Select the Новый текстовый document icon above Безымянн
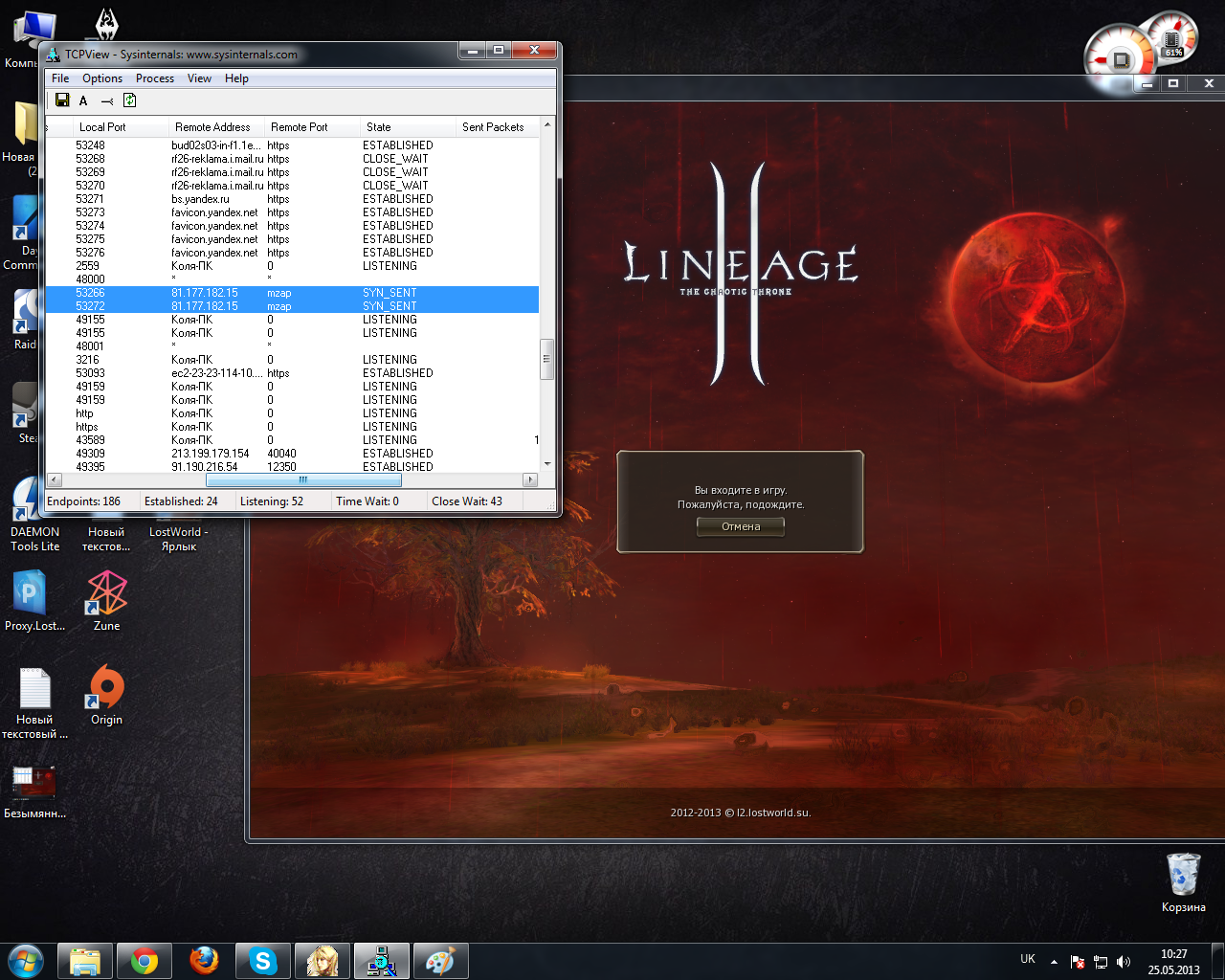Screen dimensions: 1225x980 coord(34,702)
